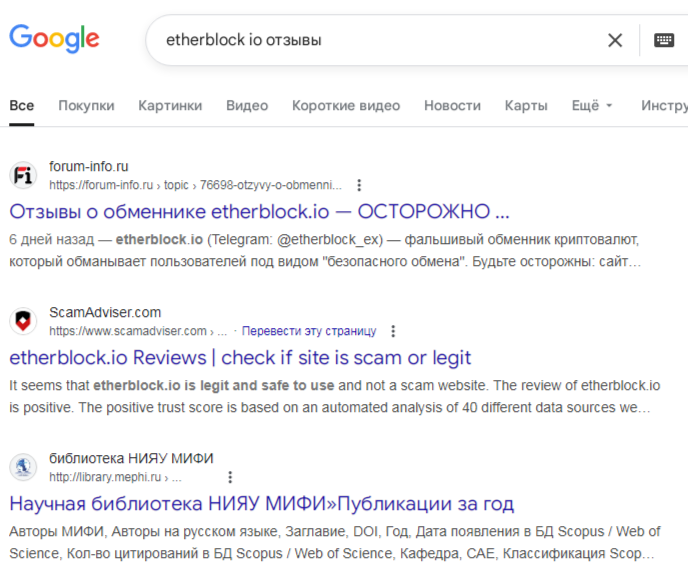Click the НИЯУ МИФИ library favicon
Image resolution: width=688 pixels, height=569 pixels.
(23, 467)
